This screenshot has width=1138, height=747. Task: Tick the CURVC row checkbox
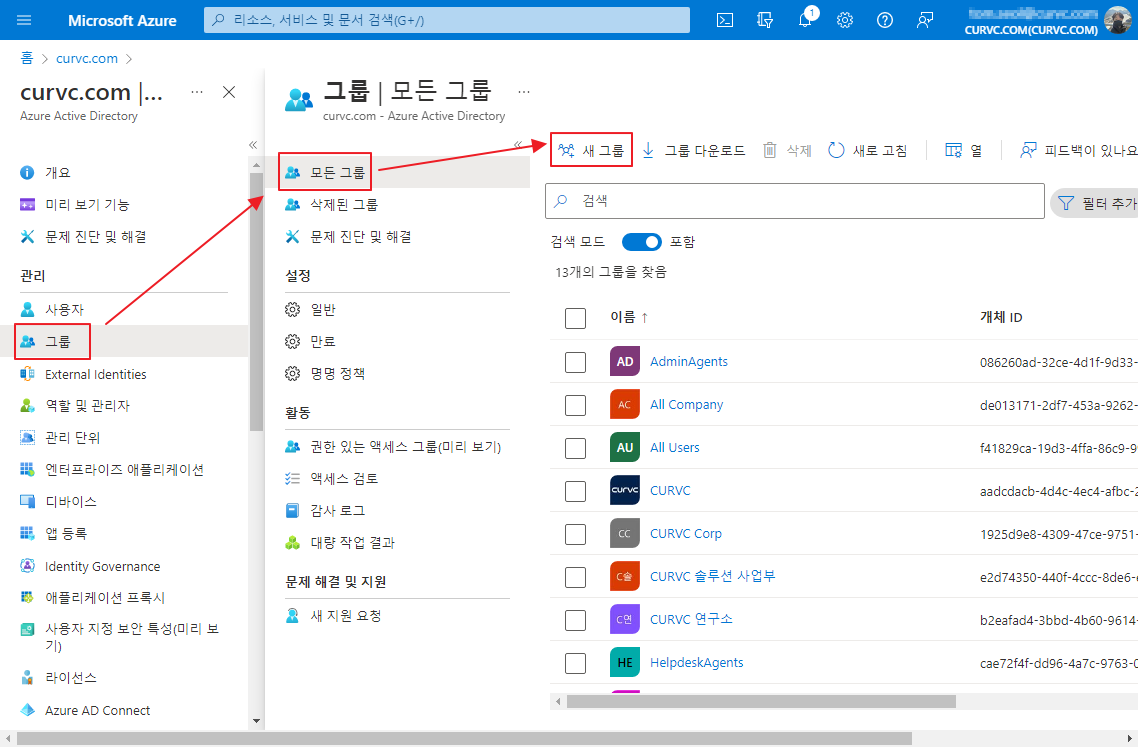click(x=576, y=491)
